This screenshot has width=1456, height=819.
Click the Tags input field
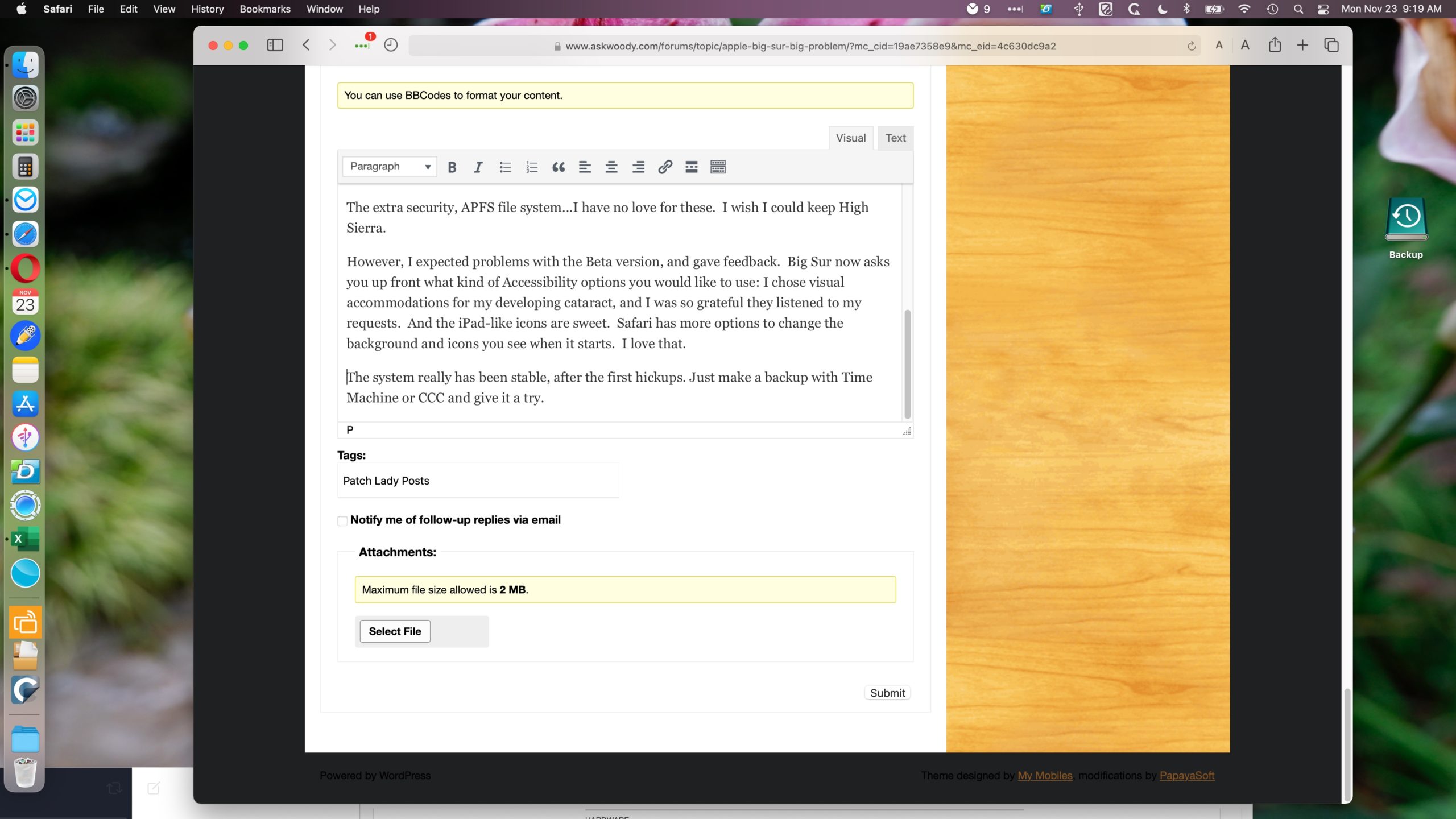coord(478,481)
